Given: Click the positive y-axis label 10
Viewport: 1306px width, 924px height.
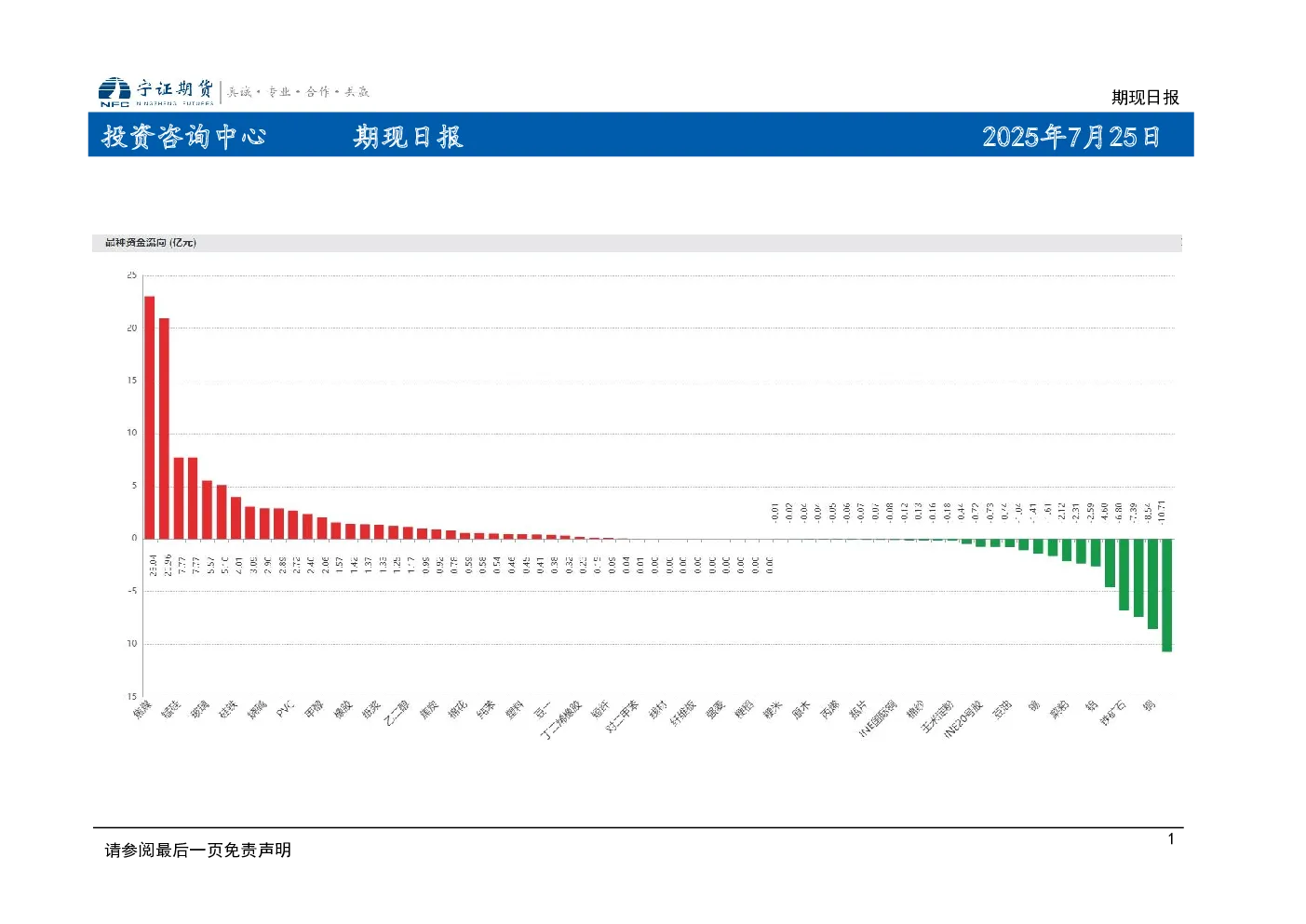Looking at the screenshot, I should pos(131,433).
